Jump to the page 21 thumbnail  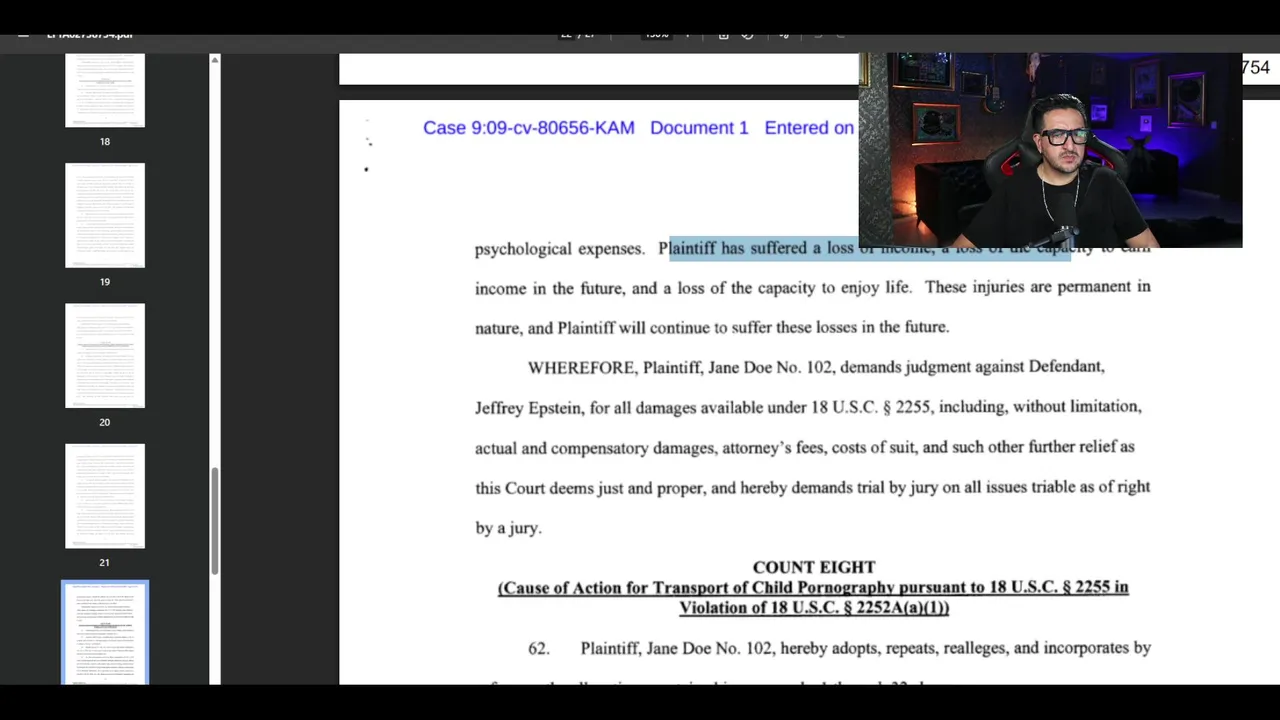[105, 496]
